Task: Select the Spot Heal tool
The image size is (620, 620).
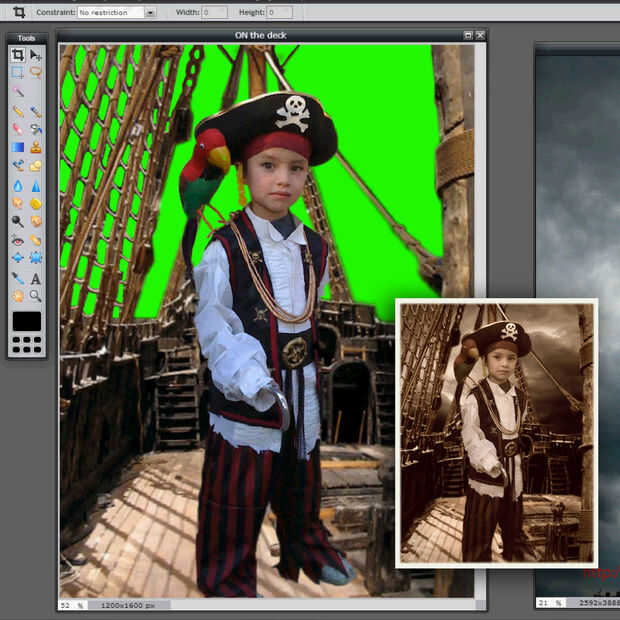Action: pos(36,240)
